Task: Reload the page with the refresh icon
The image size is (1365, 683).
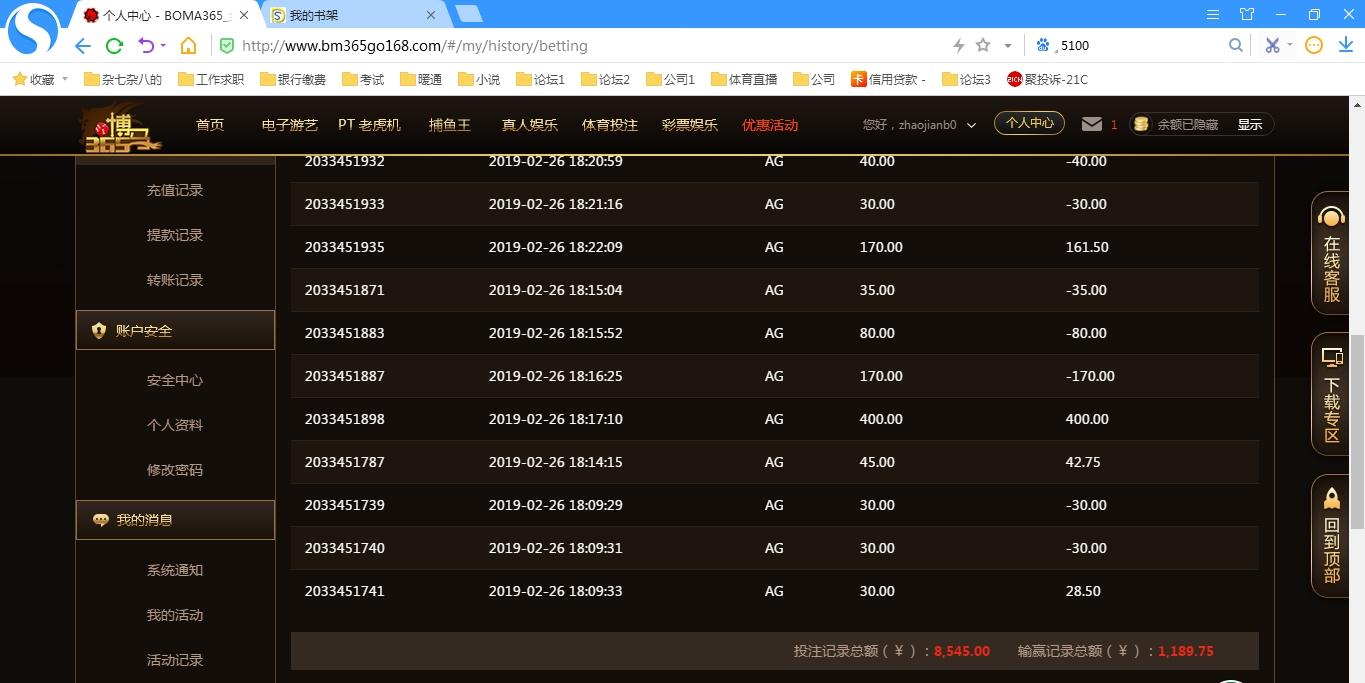Action: pos(114,46)
